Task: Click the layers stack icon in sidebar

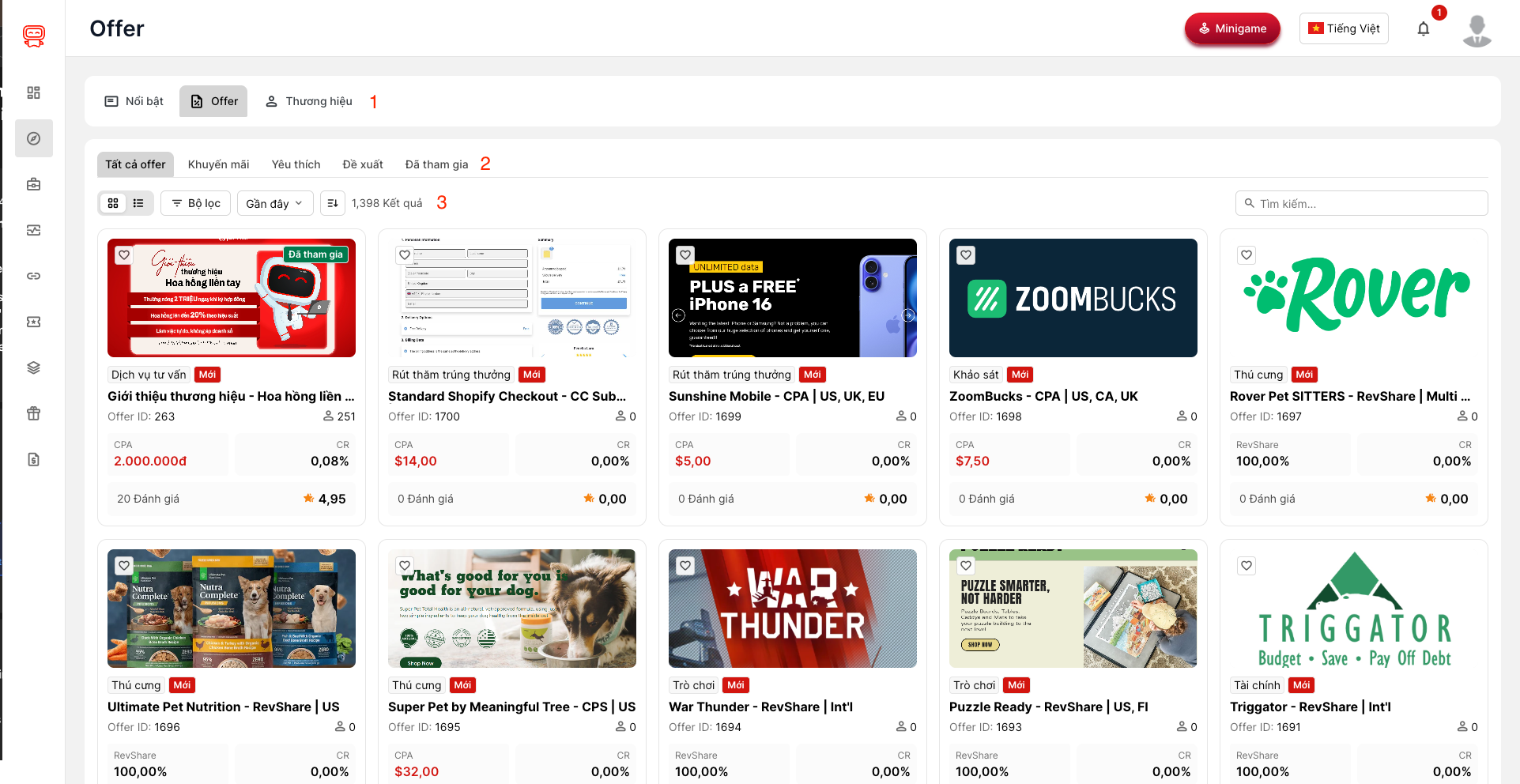Action: click(x=33, y=367)
